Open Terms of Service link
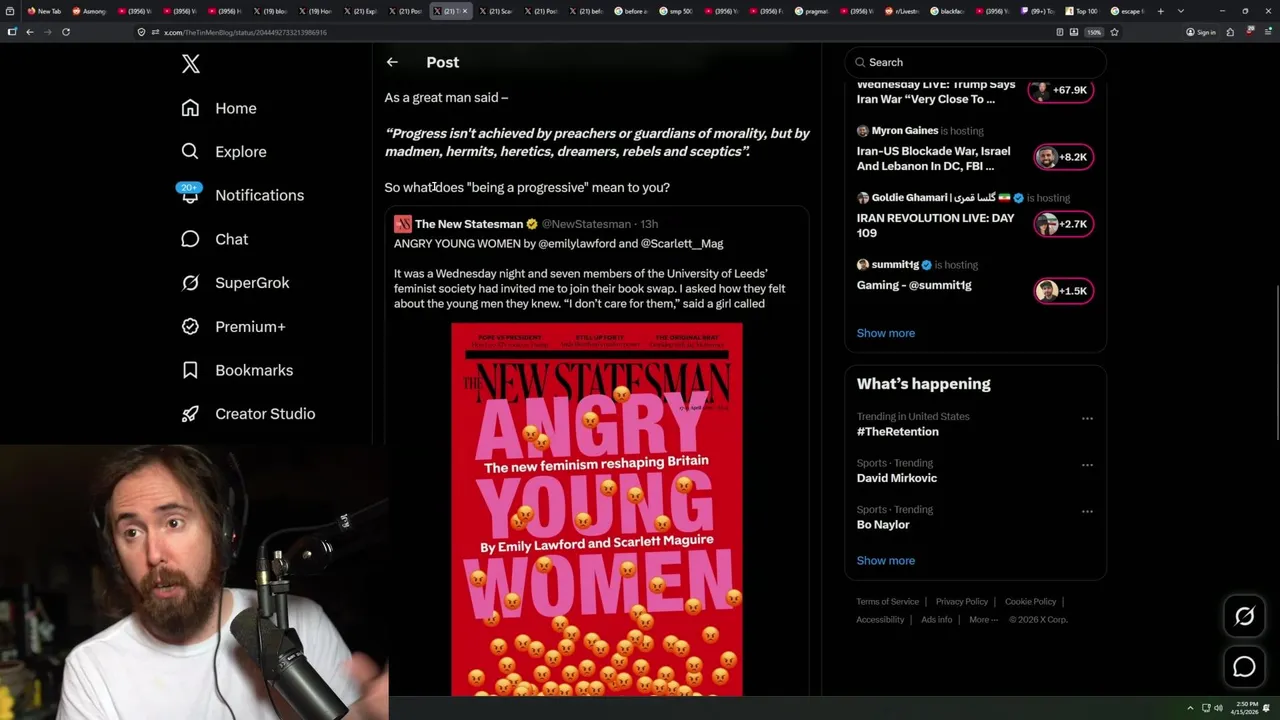This screenshot has width=1280, height=720. pyautogui.click(x=887, y=602)
